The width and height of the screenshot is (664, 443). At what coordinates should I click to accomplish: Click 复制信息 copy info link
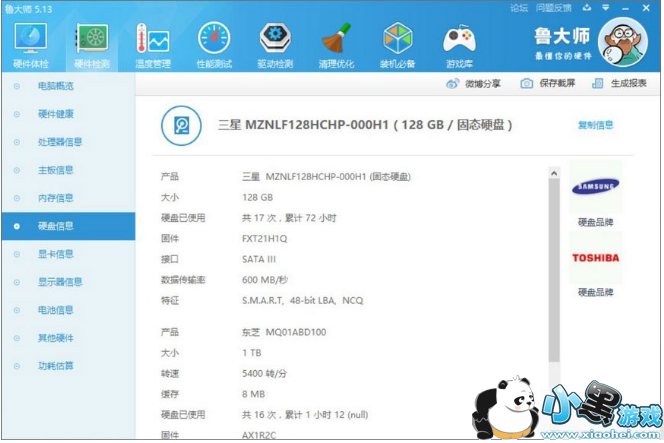click(595, 125)
